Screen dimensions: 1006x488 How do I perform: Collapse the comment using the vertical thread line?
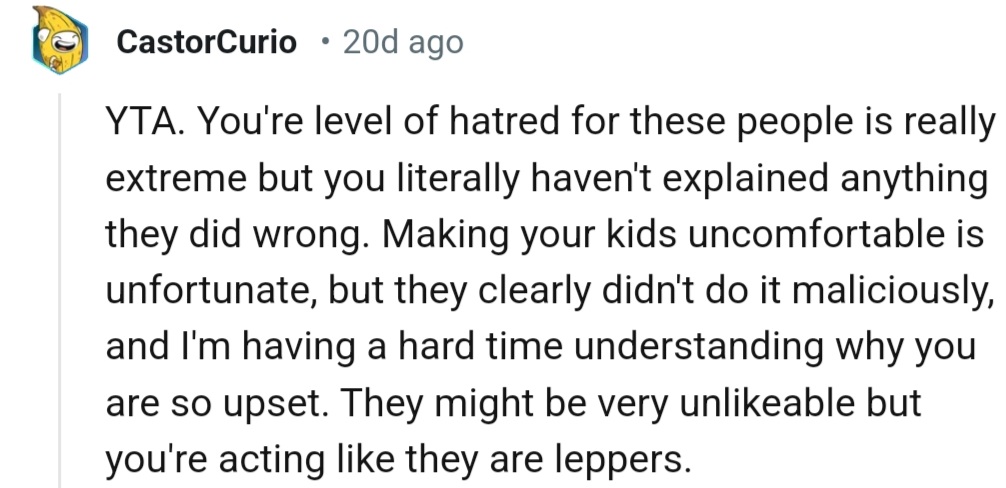point(59,290)
